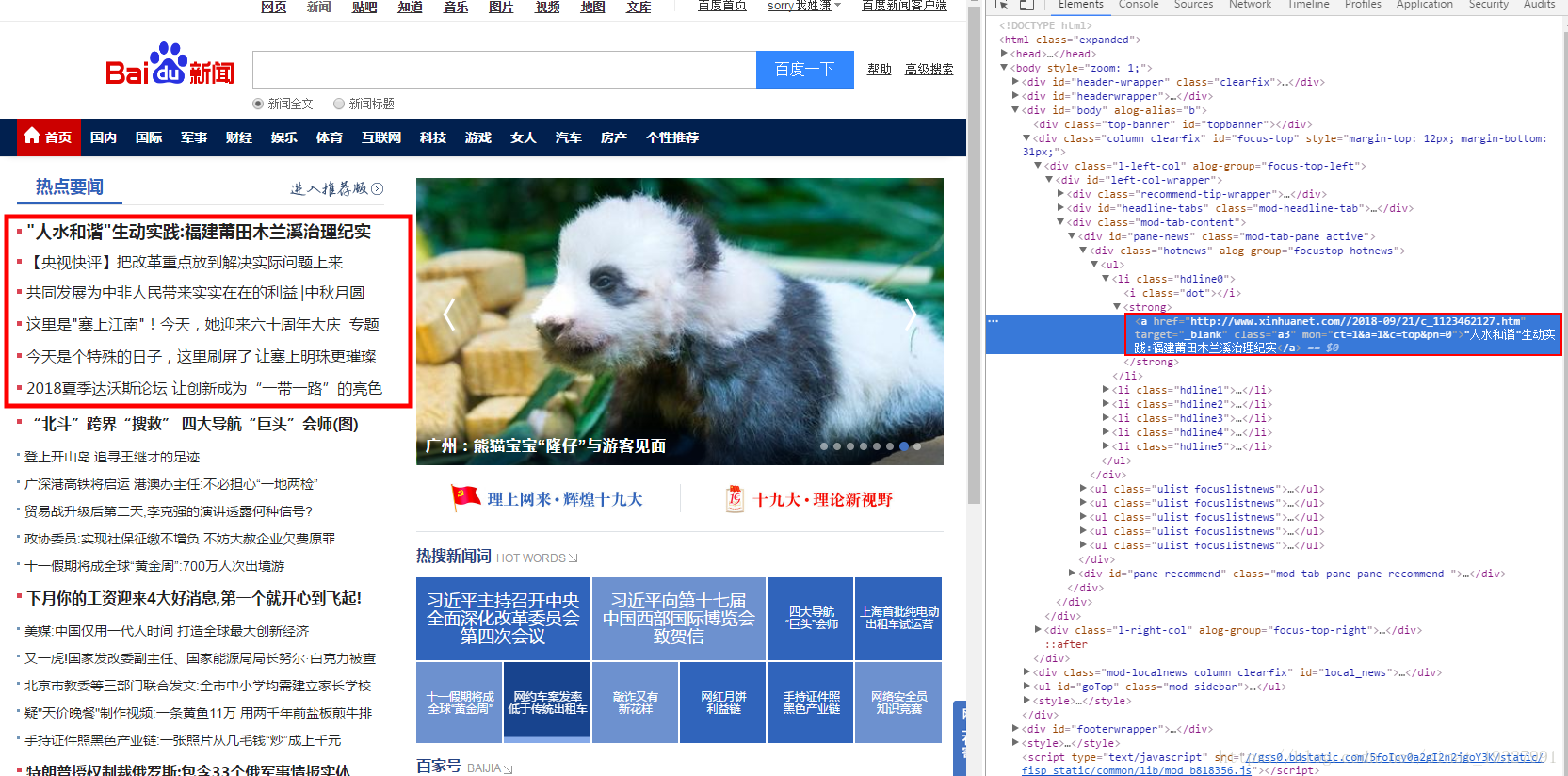The height and width of the screenshot is (776, 1568).
Task: Switch to the Console tab in DevTools
Action: click(x=1139, y=5)
